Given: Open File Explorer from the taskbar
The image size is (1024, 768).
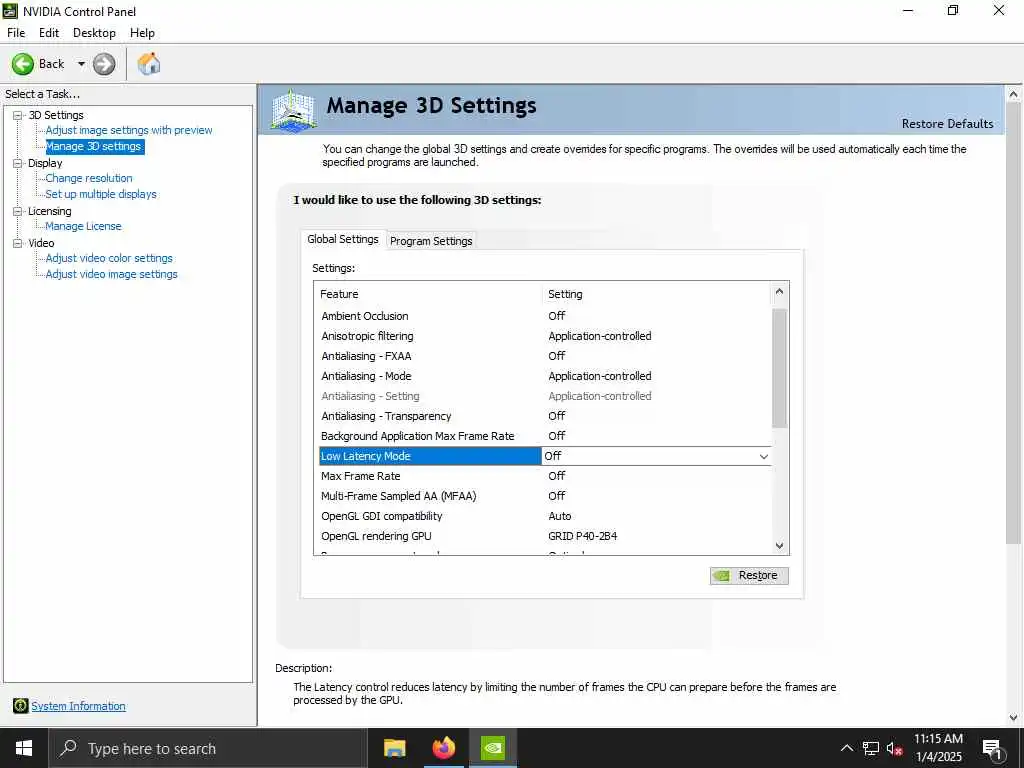Looking at the screenshot, I should pos(394,748).
